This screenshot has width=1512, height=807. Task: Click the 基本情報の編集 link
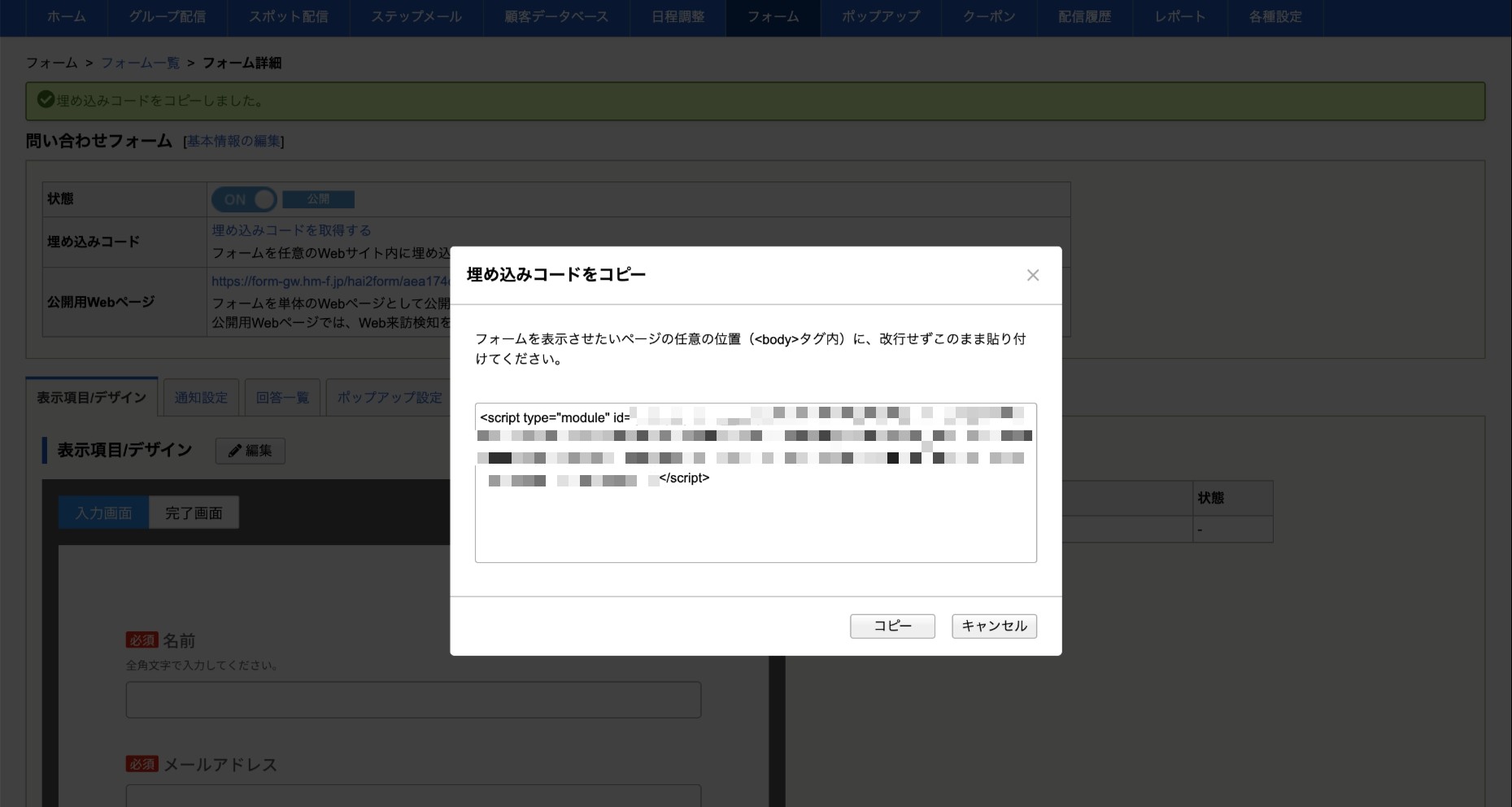(233, 142)
